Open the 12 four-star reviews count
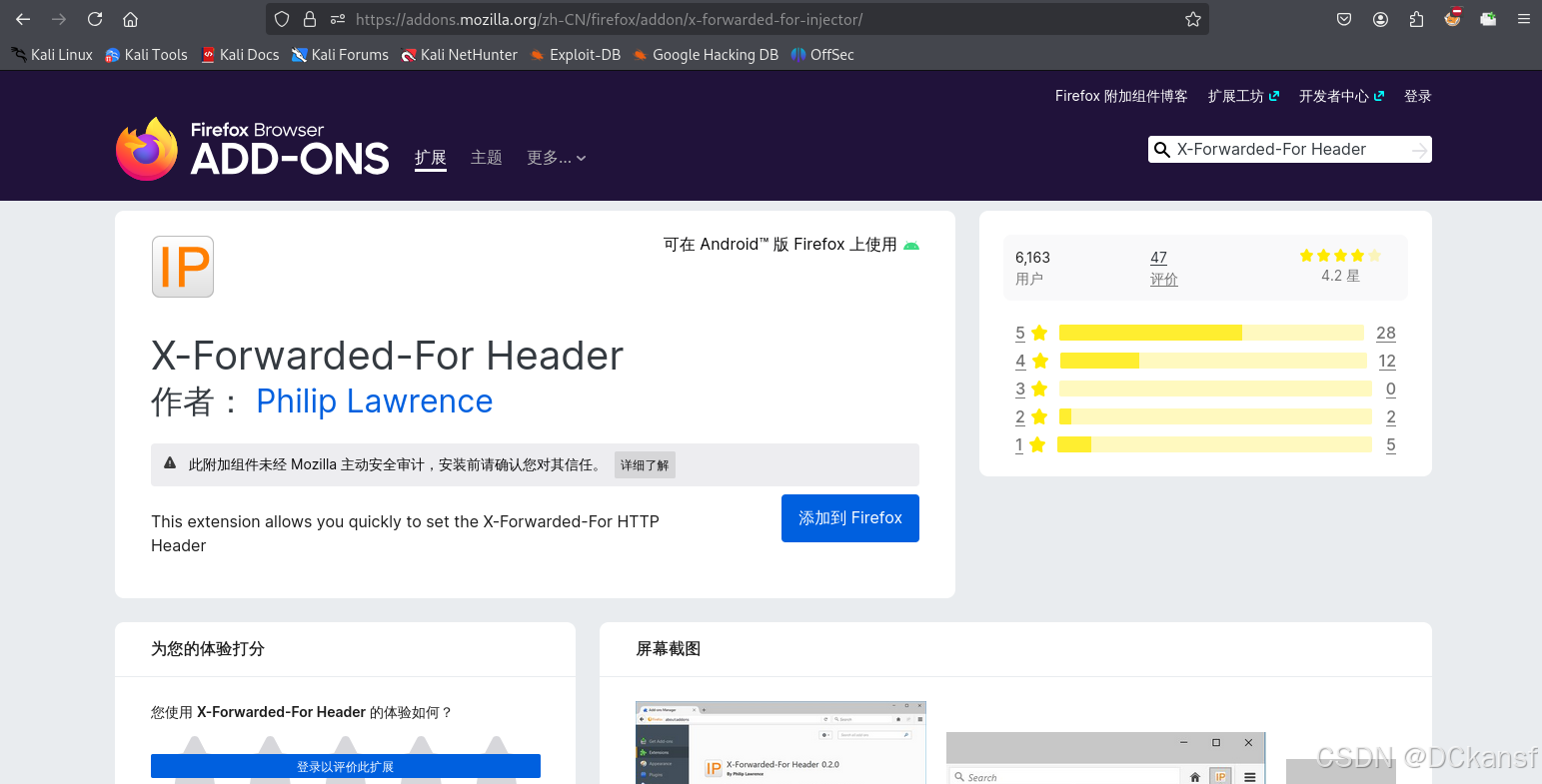 click(1387, 361)
